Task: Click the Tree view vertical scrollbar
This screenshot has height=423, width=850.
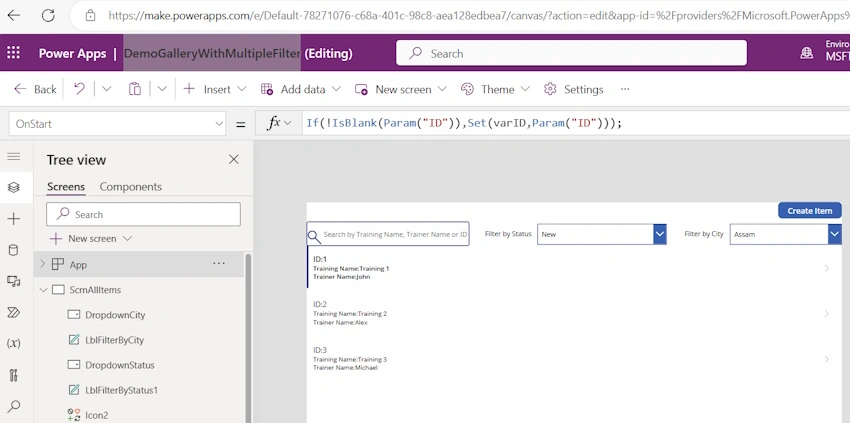Action: tap(248, 337)
